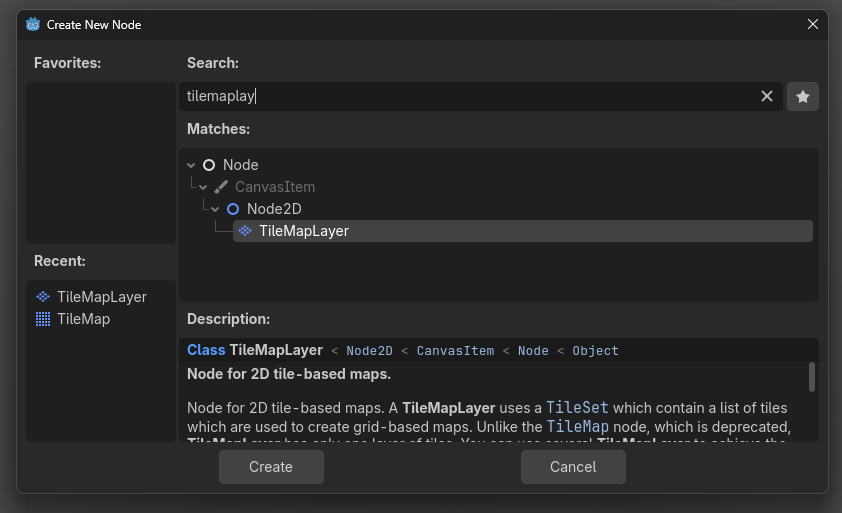
Task: Open the CanvasItem class link in description
Action: click(x=455, y=351)
